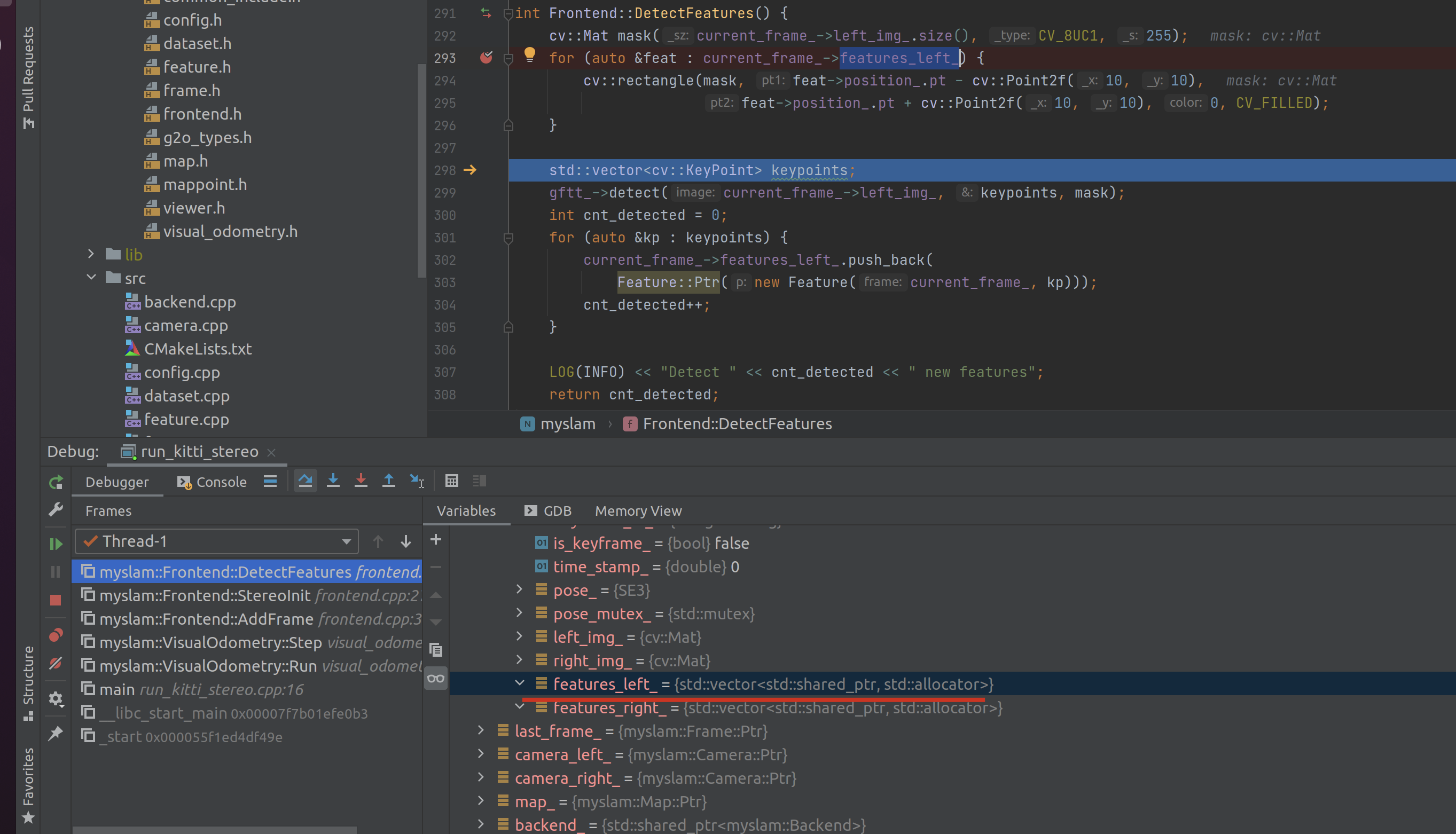This screenshot has height=834, width=1456.
Task: Open the GDB tab
Action: tap(548, 510)
